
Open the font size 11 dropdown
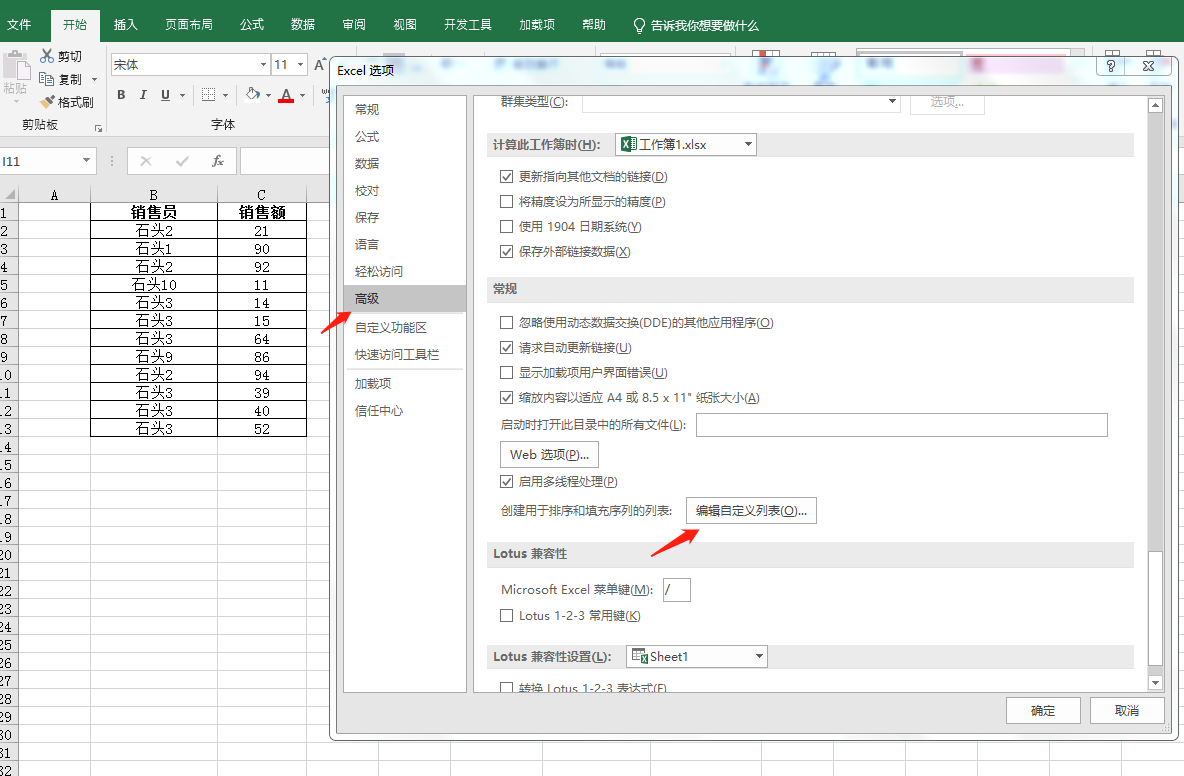click(301, 65)
